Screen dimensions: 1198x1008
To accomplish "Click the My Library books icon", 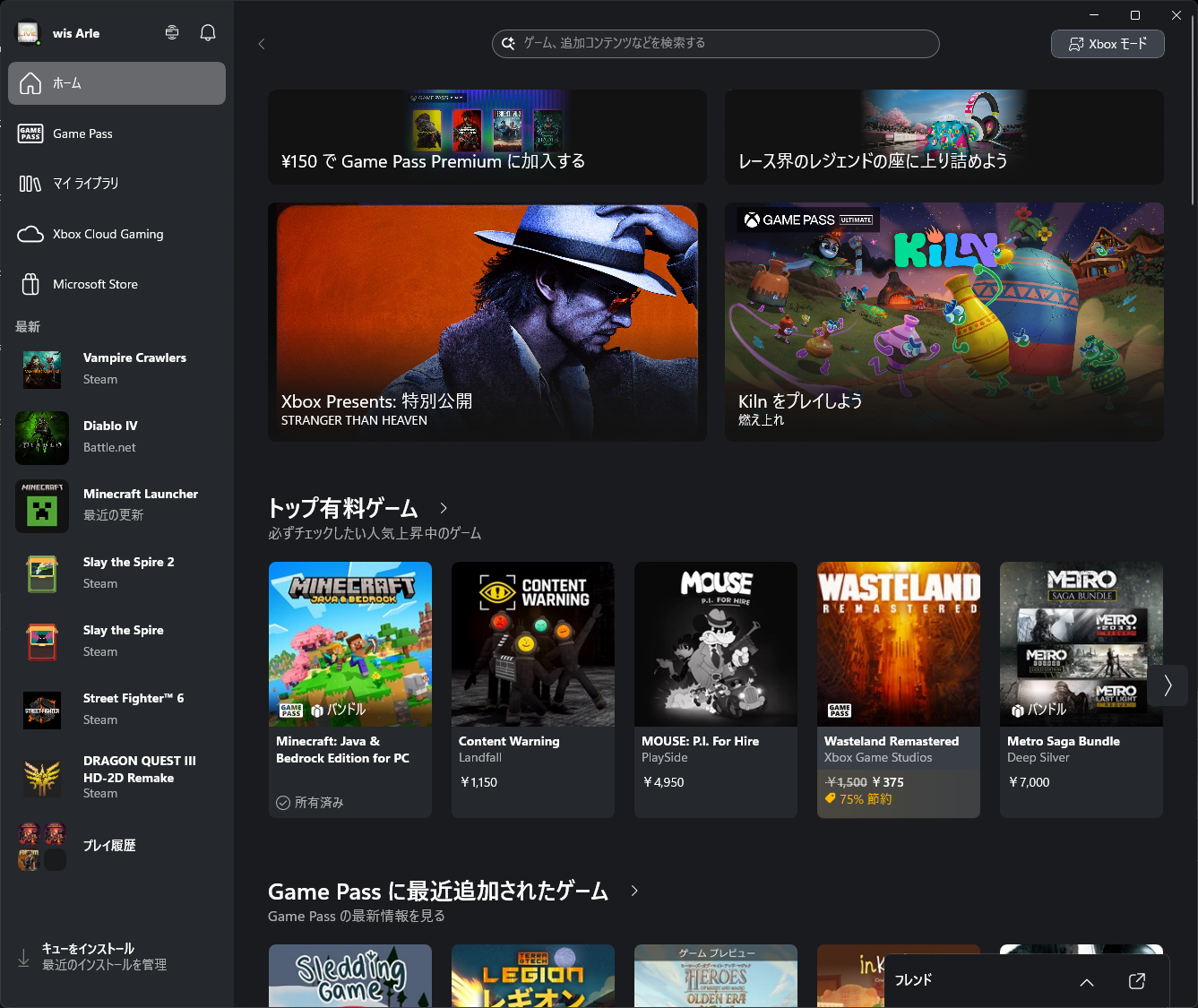I will 30,184.
